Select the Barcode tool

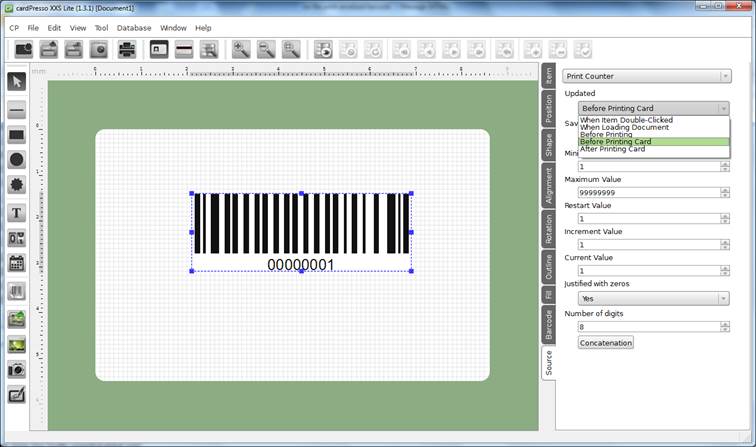[x=16, y=291]
